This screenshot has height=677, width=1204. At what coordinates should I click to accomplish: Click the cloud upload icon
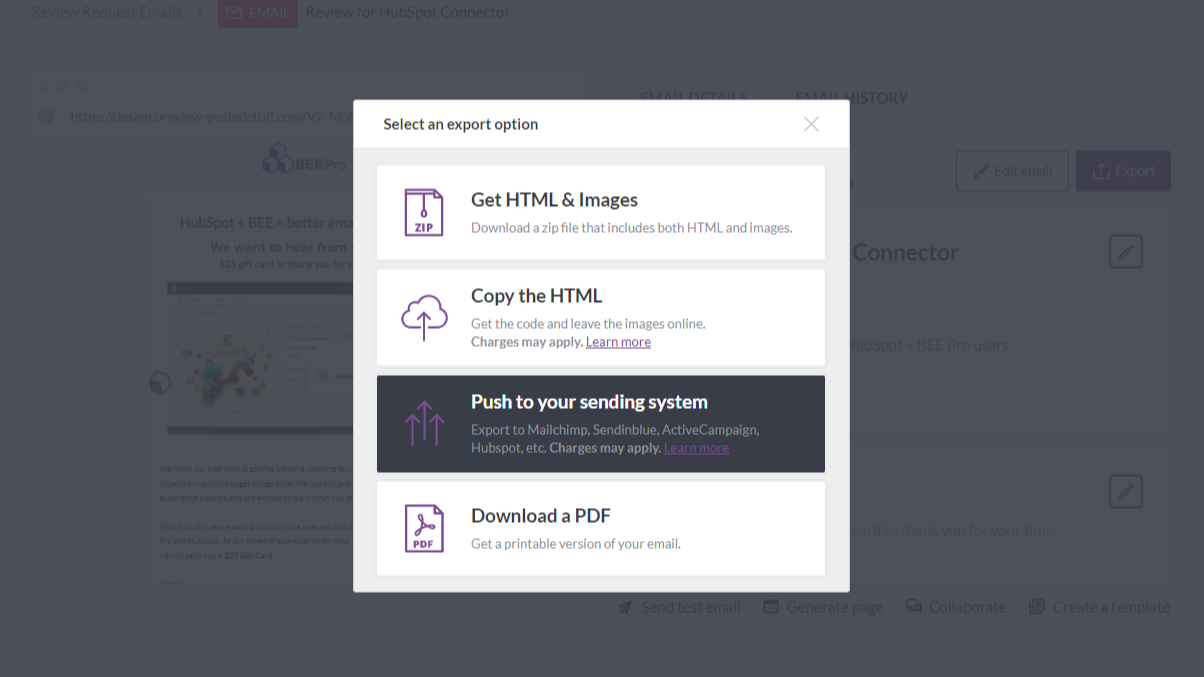(x=424, y=318)
